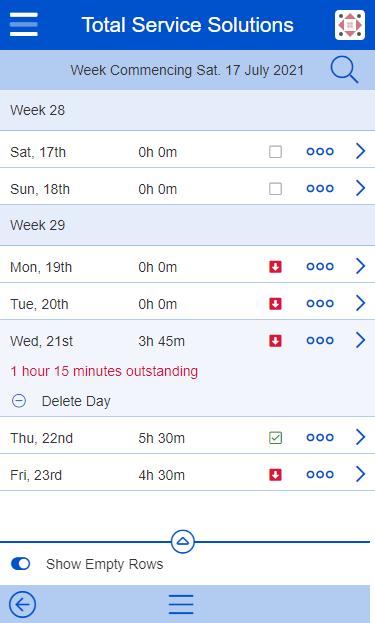Click the red down-arrow icon for Mon, 19th

(275, 267)
